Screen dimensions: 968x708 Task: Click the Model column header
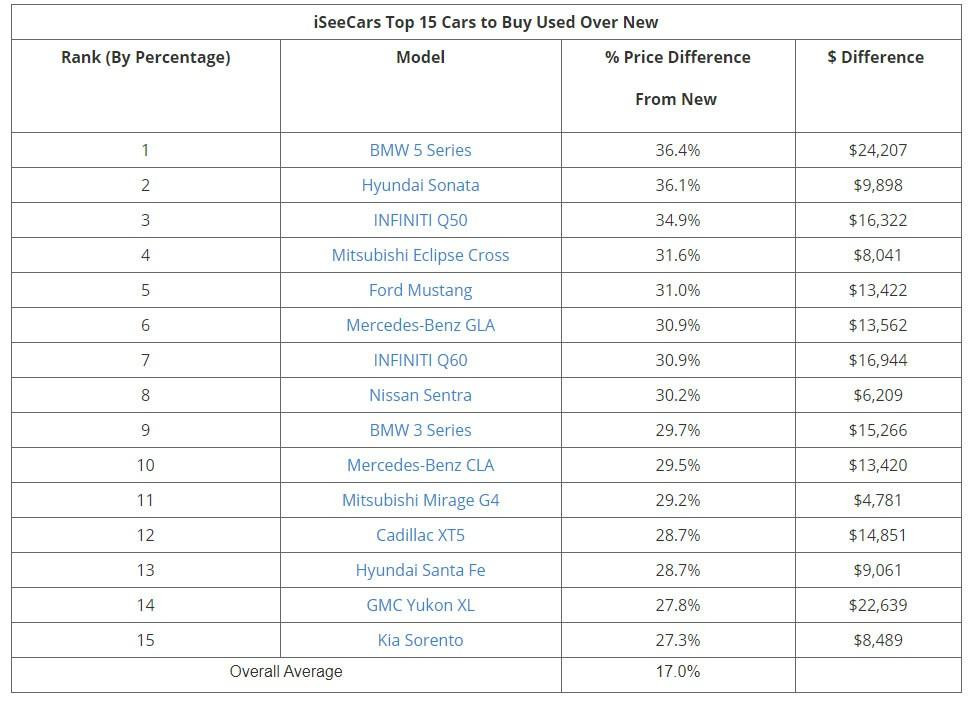coord(420,57)
